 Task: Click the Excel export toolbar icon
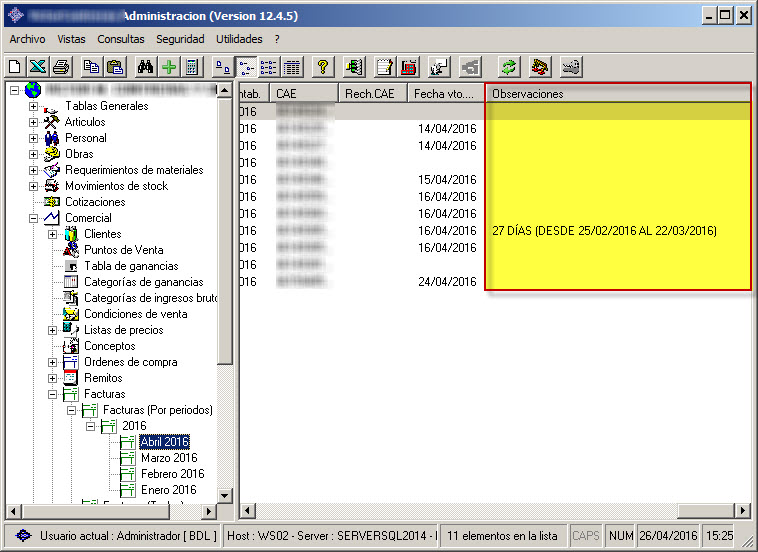(x=37, y=67)
